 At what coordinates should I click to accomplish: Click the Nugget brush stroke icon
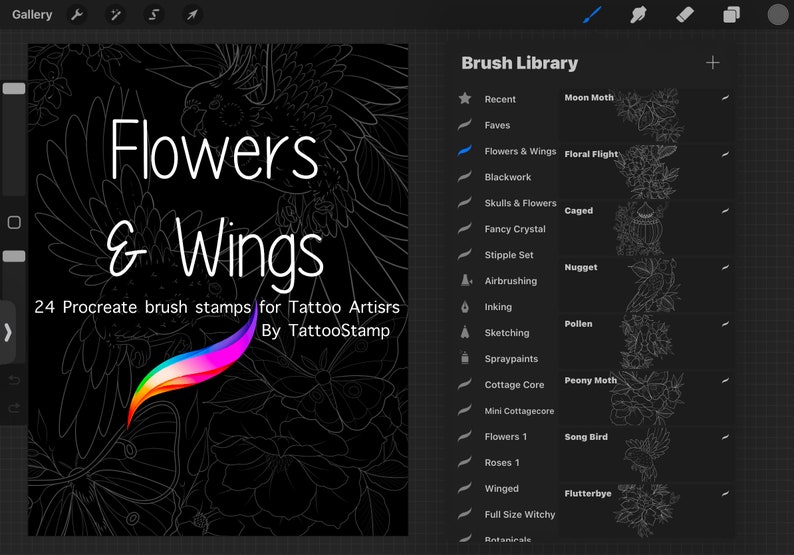point(725,267)
